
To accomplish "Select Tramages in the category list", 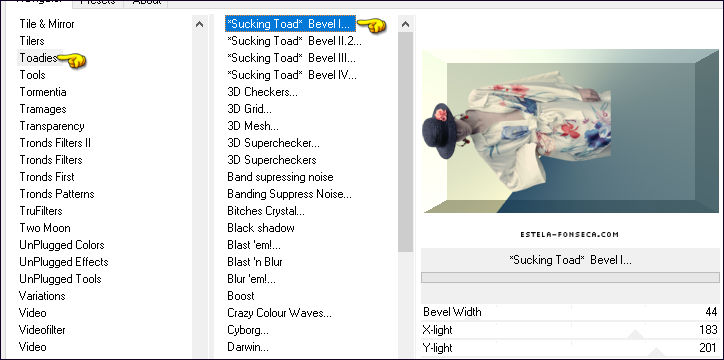I will coord(43,109).
